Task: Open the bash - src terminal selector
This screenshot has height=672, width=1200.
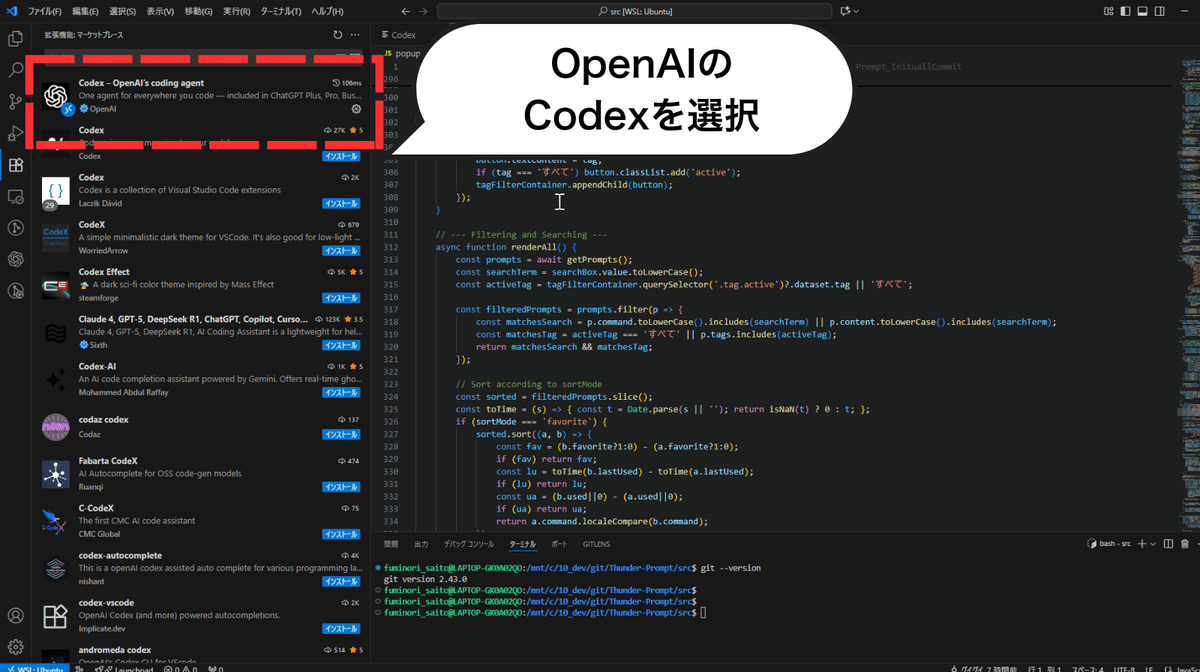Action: [1108, 543]
